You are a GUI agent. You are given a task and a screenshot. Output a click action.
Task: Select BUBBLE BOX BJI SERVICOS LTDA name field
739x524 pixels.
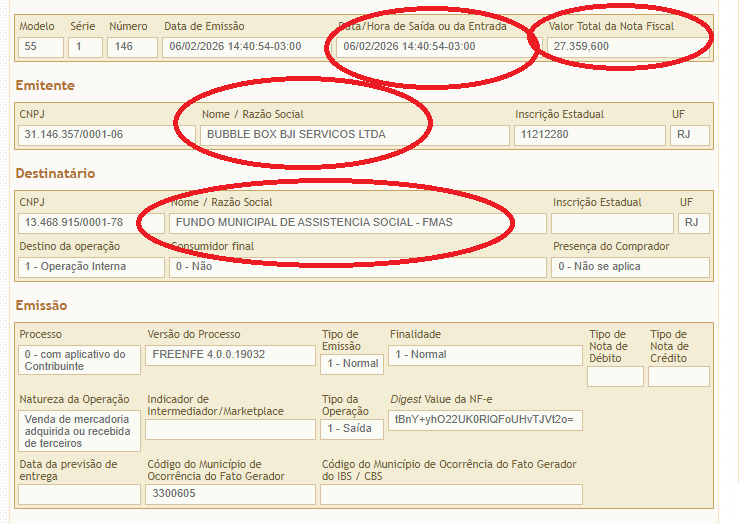pos(355,135)
